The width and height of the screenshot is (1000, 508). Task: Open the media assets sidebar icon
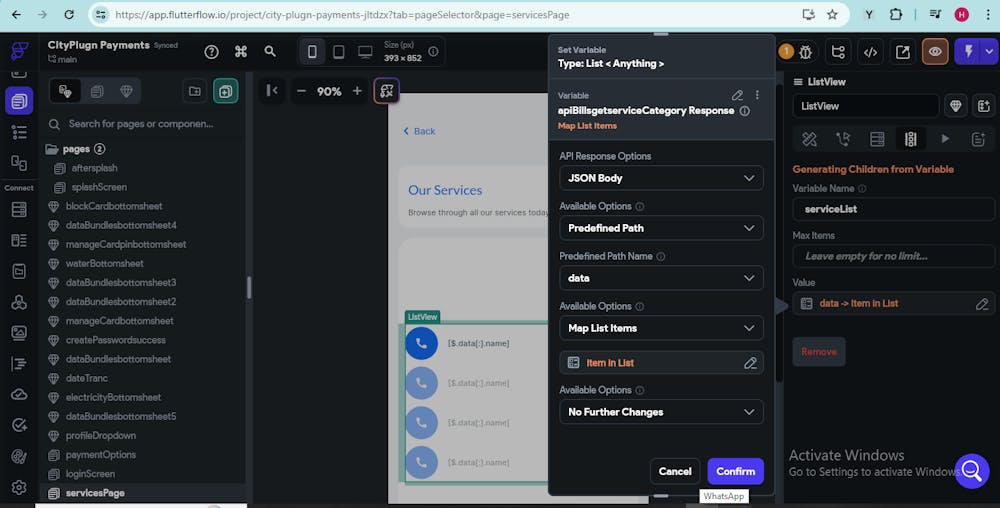[x=19, y=333]
